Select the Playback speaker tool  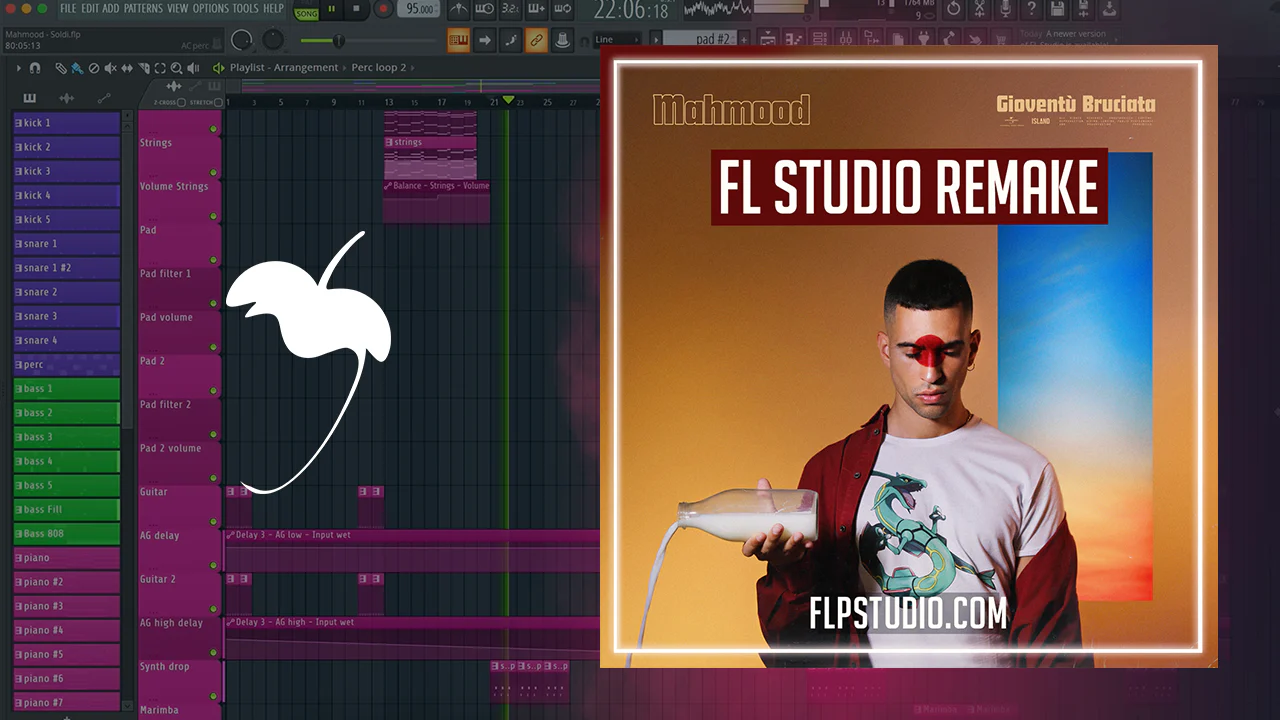[x=192, y=68]
